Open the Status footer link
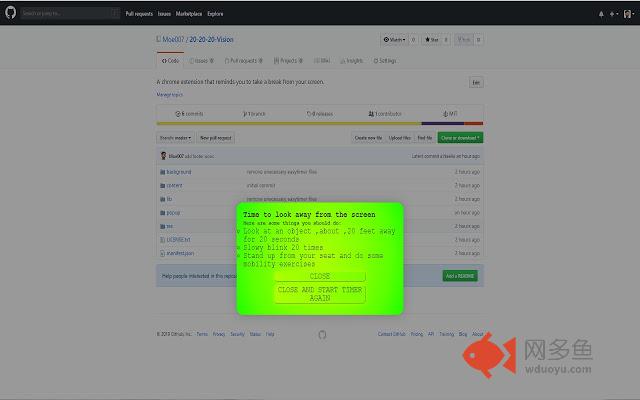This screenshot has height=400, width=640. 255,334
